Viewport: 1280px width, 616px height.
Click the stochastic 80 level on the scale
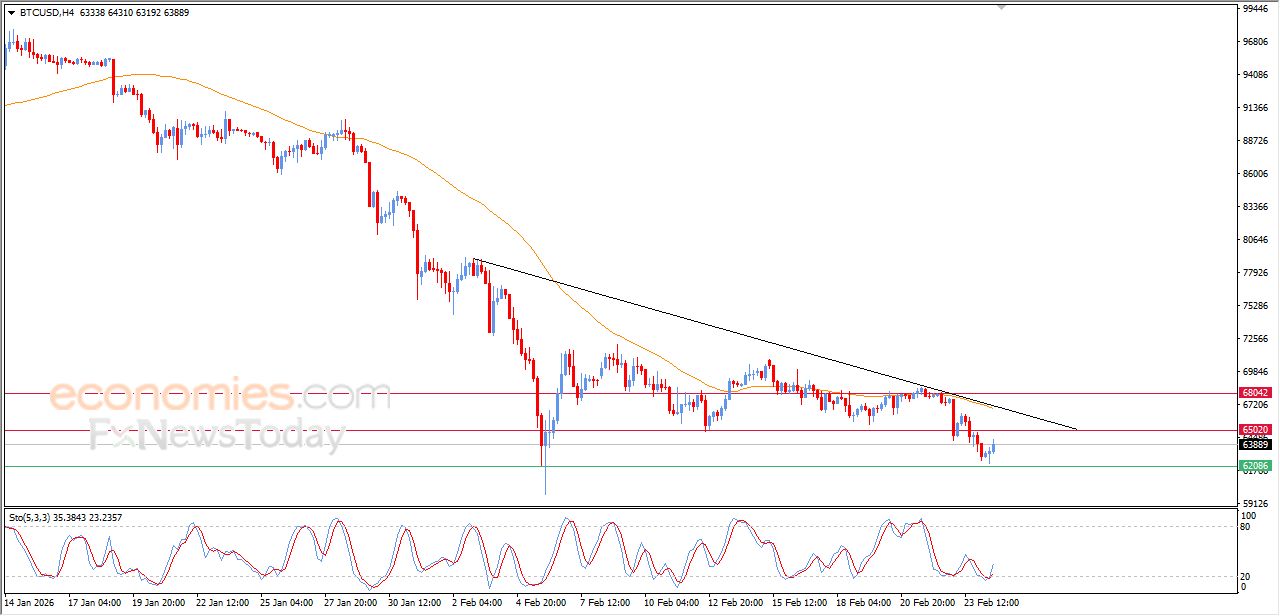(1248, 526)
